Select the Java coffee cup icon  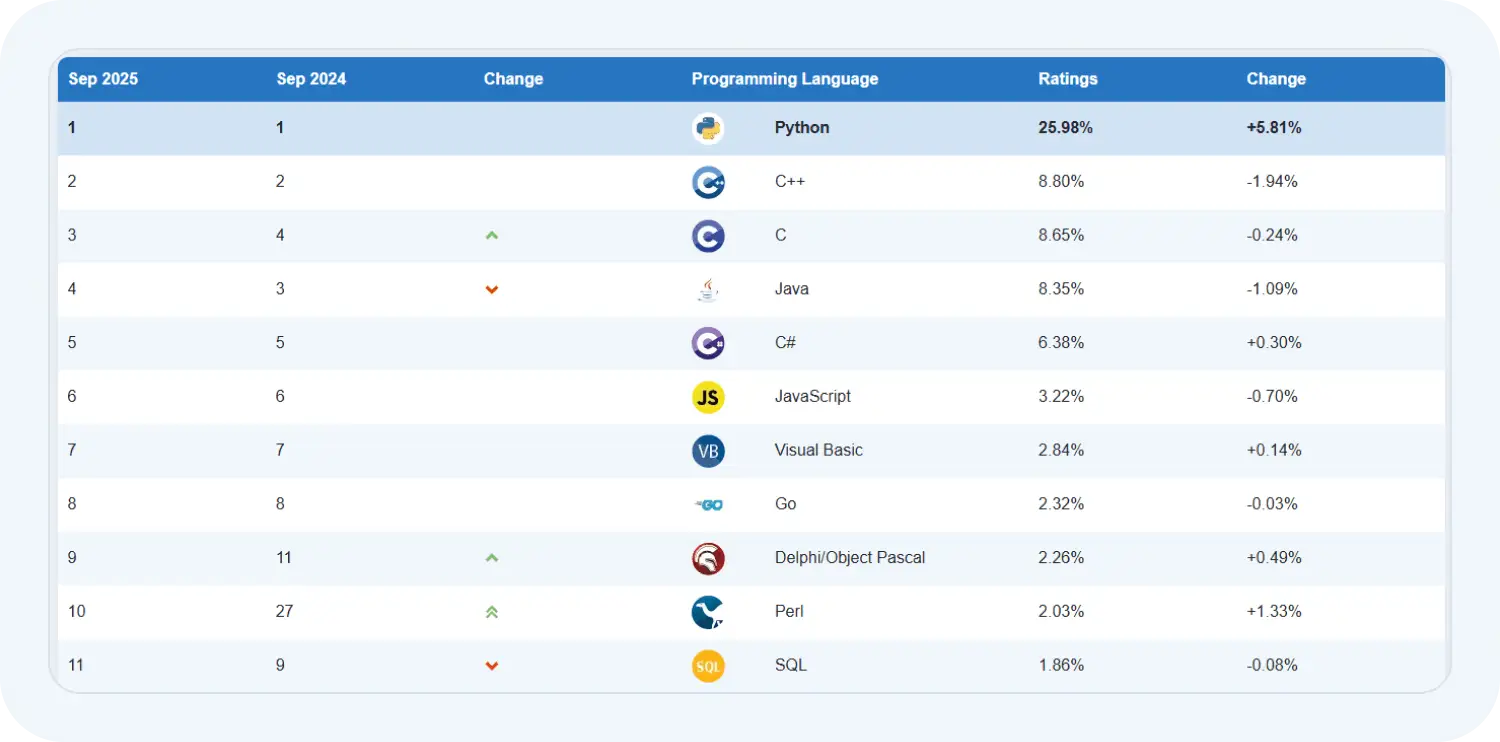(x=708, y=290)
